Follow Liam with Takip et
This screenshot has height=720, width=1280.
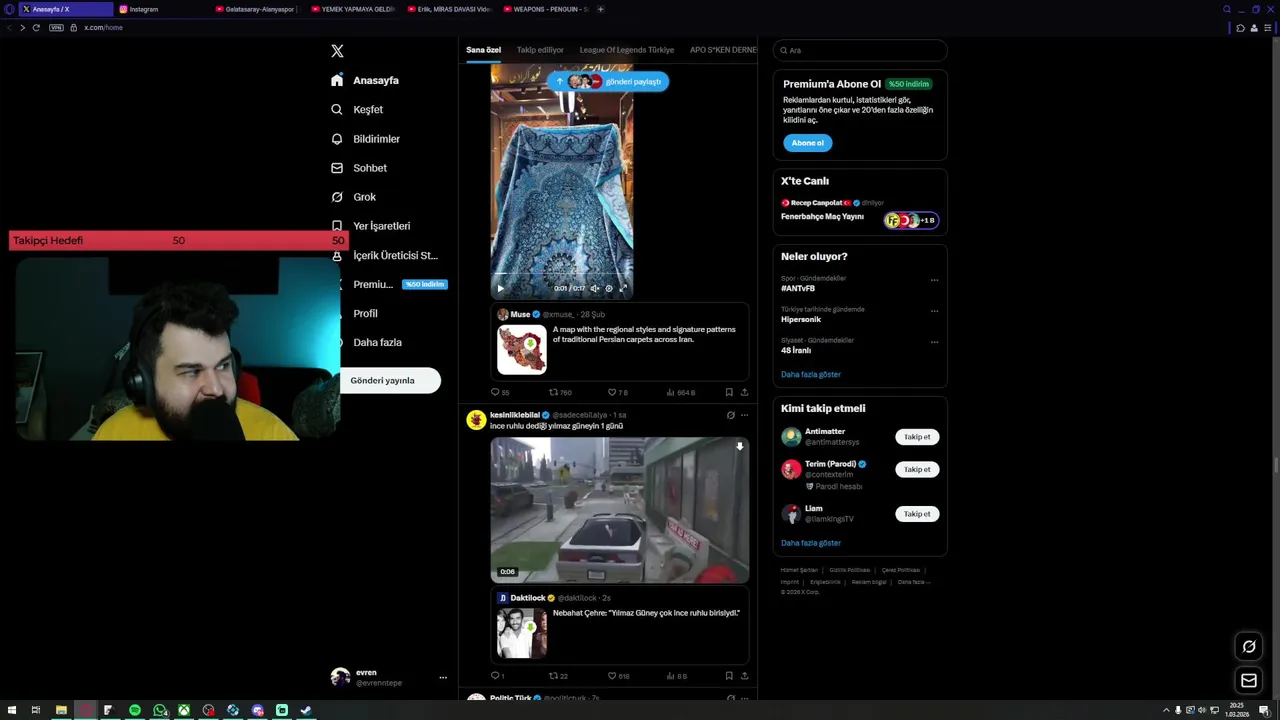pos(917,514)
